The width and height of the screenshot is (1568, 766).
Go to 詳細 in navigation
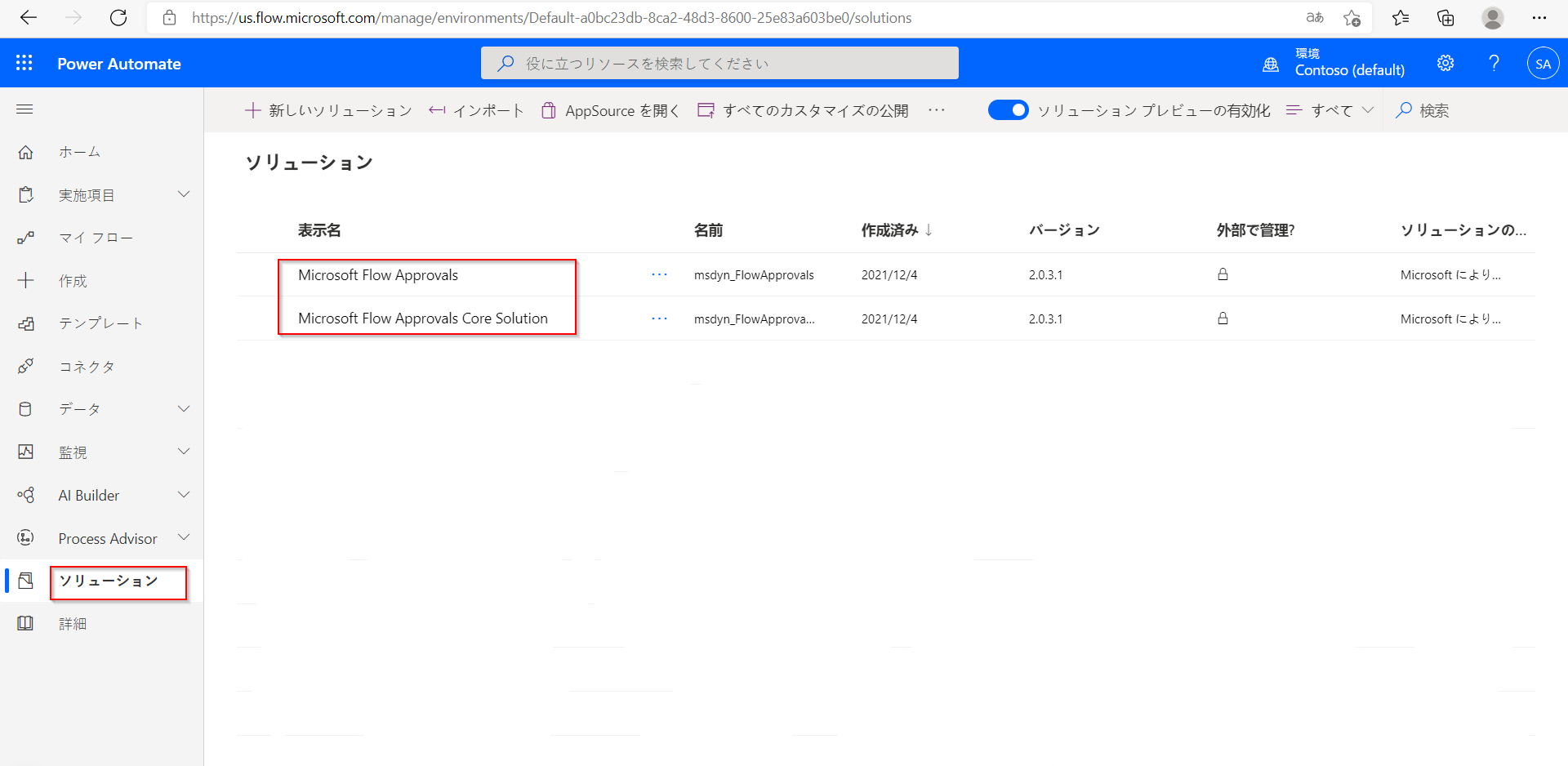73,624
